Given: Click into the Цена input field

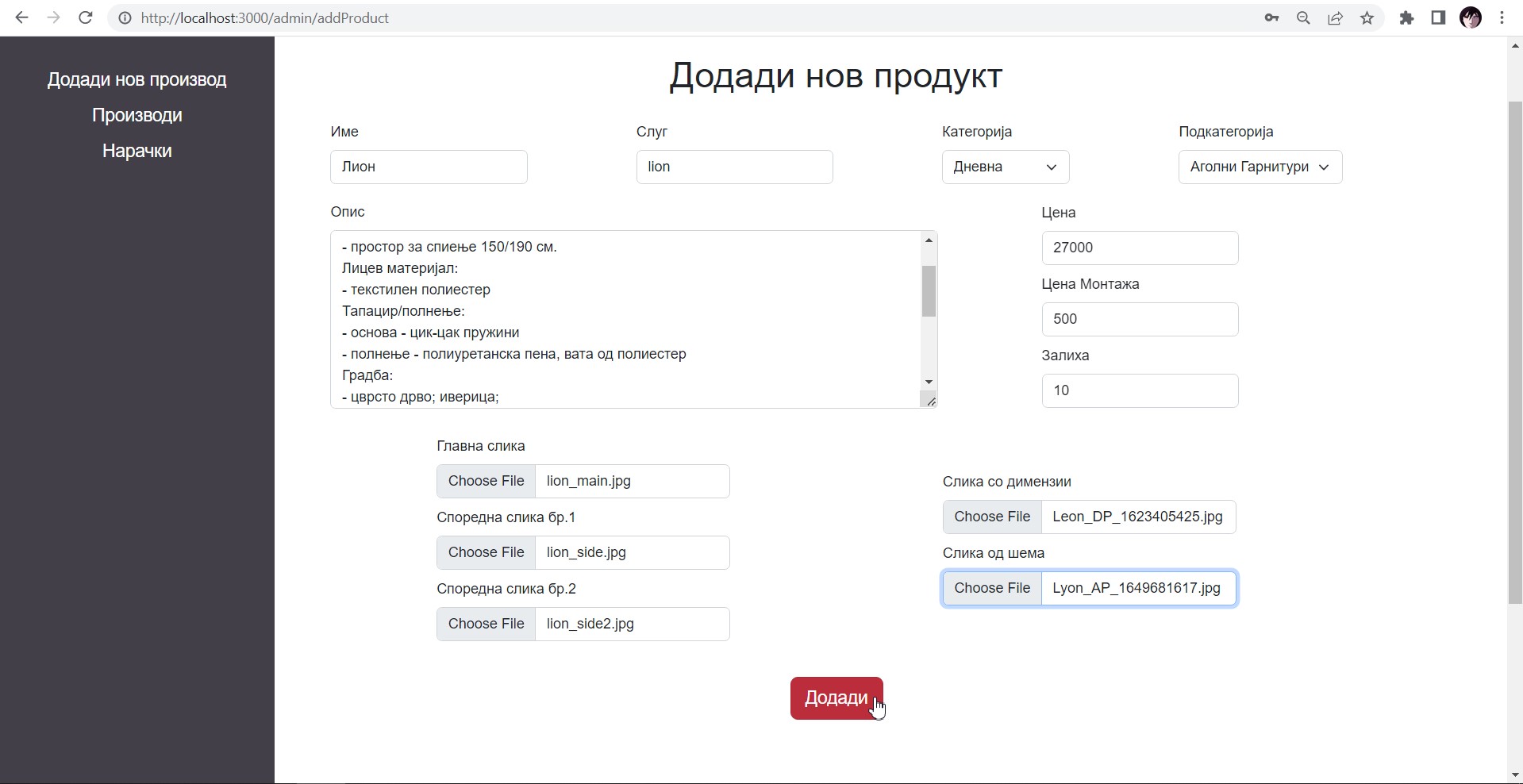Looking at the screenshot, I should coord(1139,248).
